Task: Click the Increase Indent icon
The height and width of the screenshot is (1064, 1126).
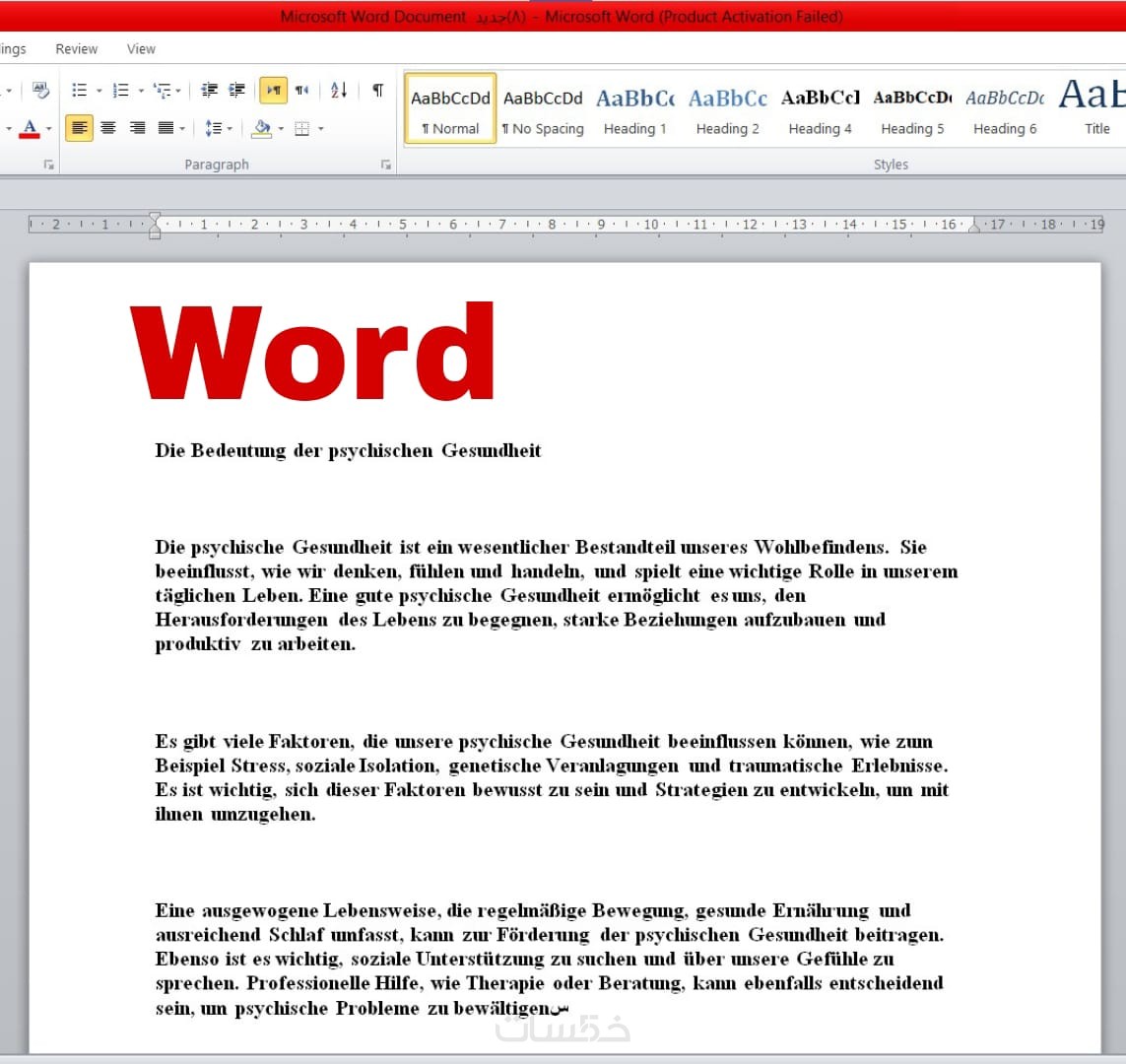Action: click(237, 91)
